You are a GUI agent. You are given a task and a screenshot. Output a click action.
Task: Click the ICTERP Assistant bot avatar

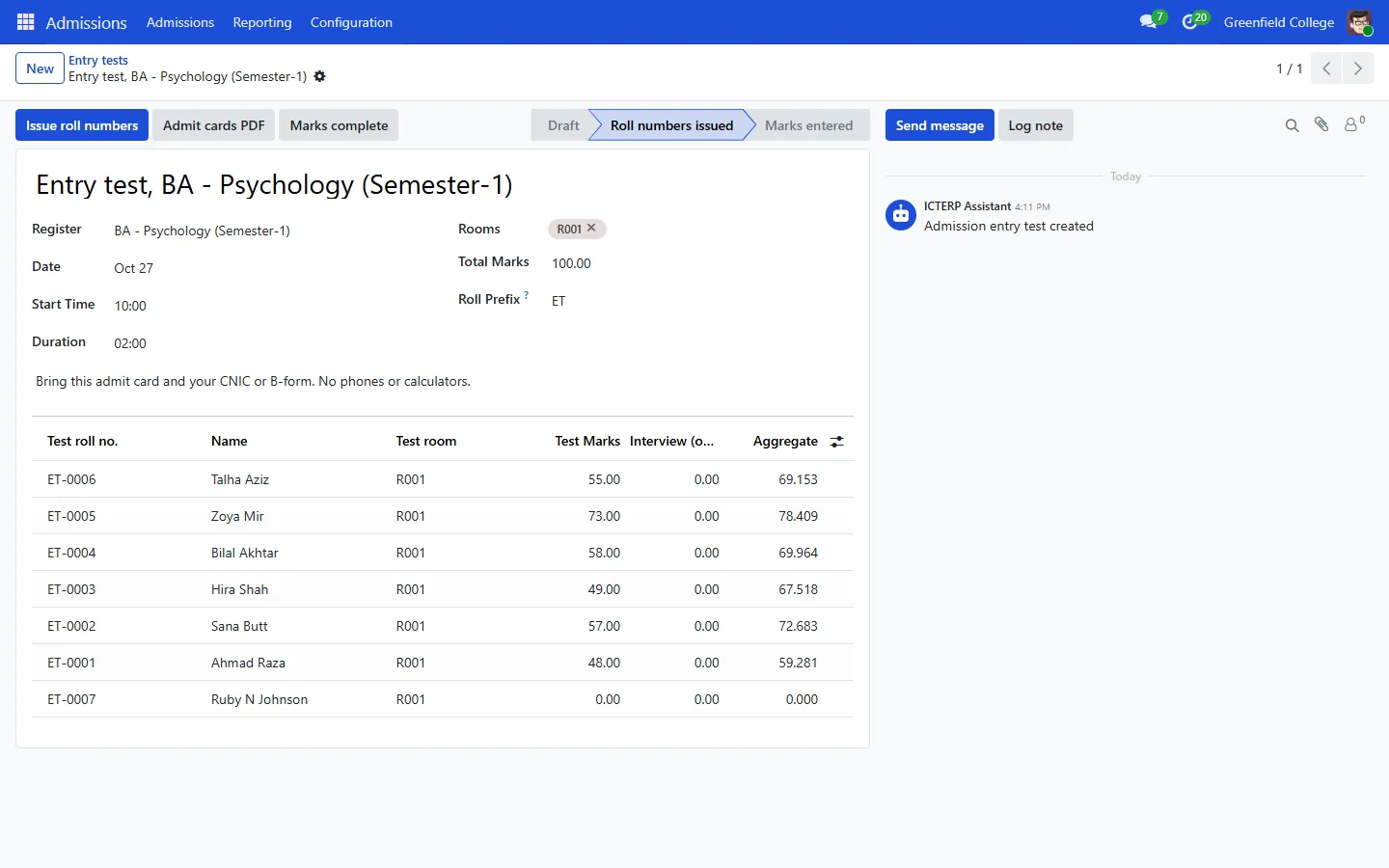tap(901, 215)
